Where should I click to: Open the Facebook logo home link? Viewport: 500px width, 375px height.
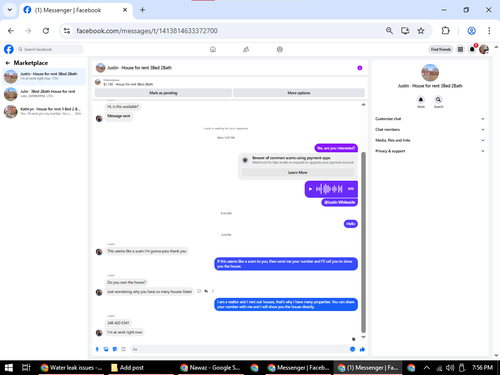tap(9, 49)
